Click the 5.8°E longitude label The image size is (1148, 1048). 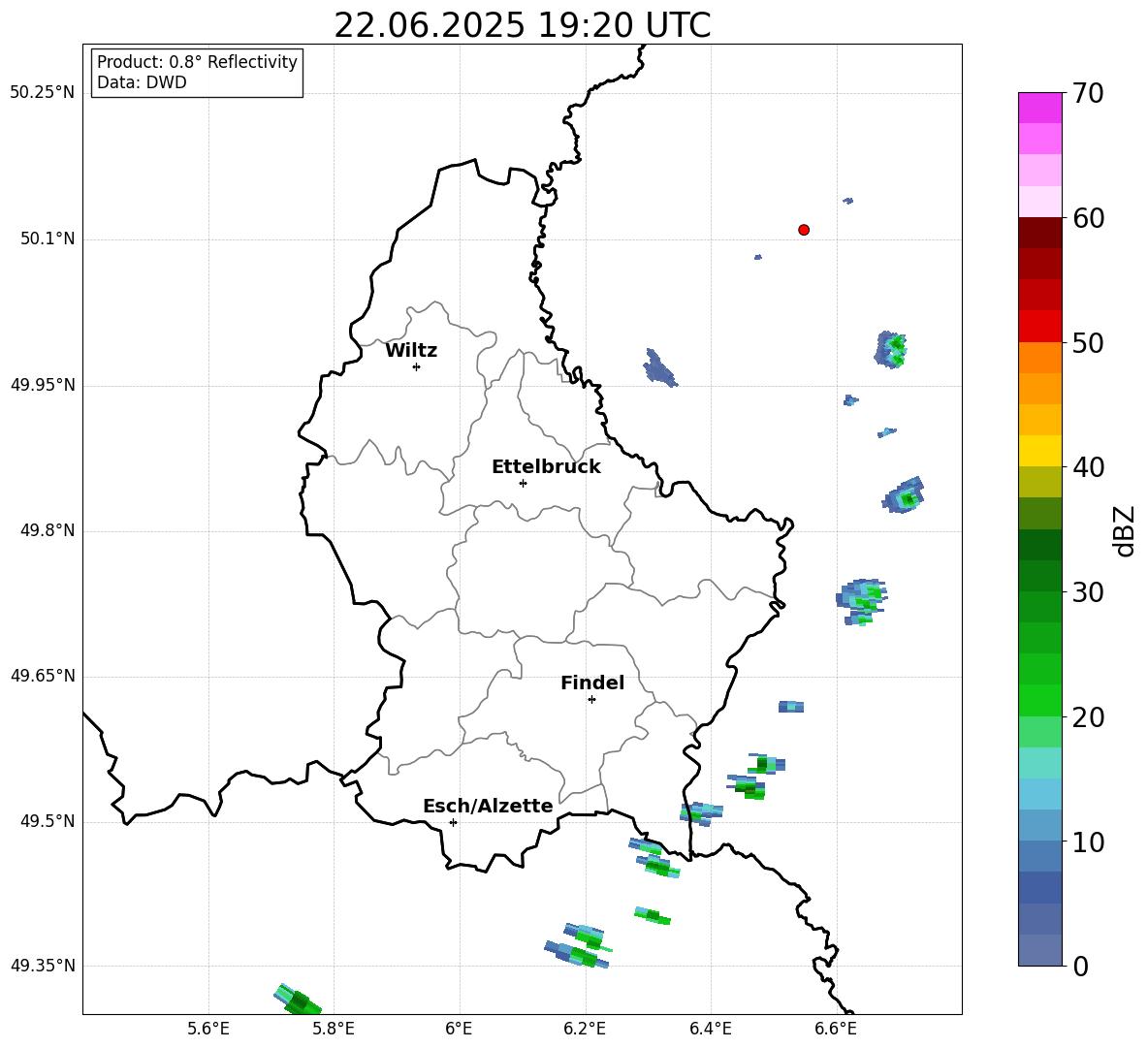pyautogui.click(x=334, y=1030)
